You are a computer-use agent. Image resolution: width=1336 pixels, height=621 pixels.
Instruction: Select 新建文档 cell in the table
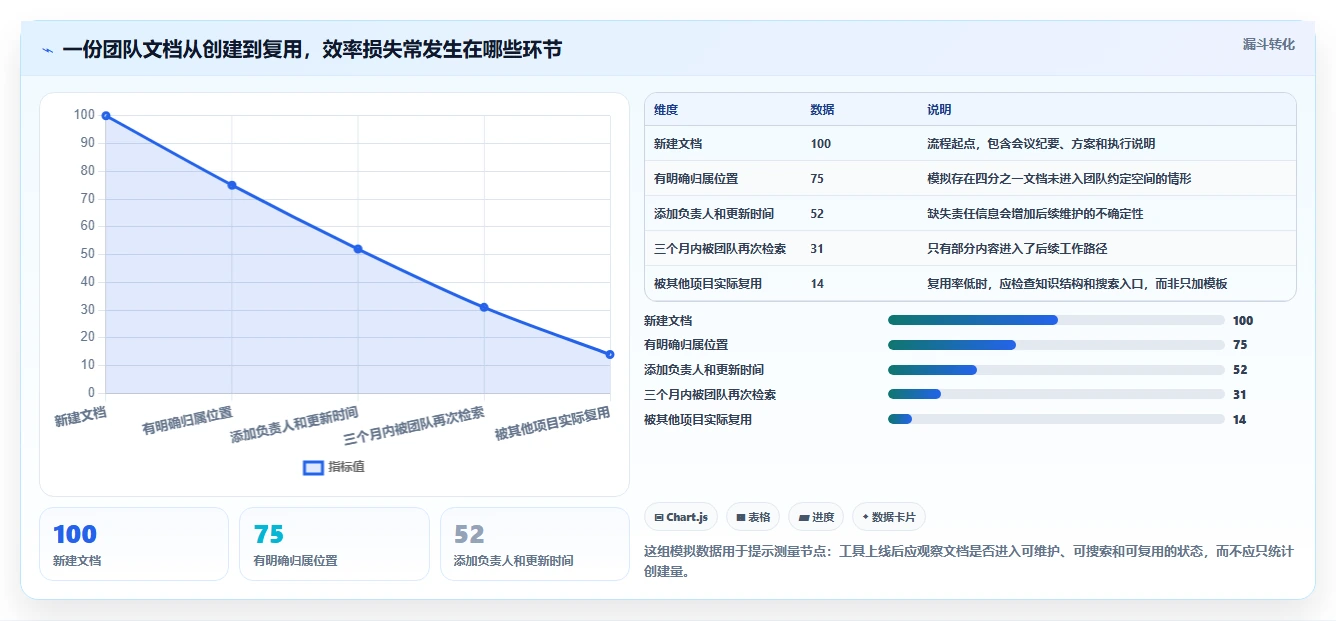click(x=678, y=144)
